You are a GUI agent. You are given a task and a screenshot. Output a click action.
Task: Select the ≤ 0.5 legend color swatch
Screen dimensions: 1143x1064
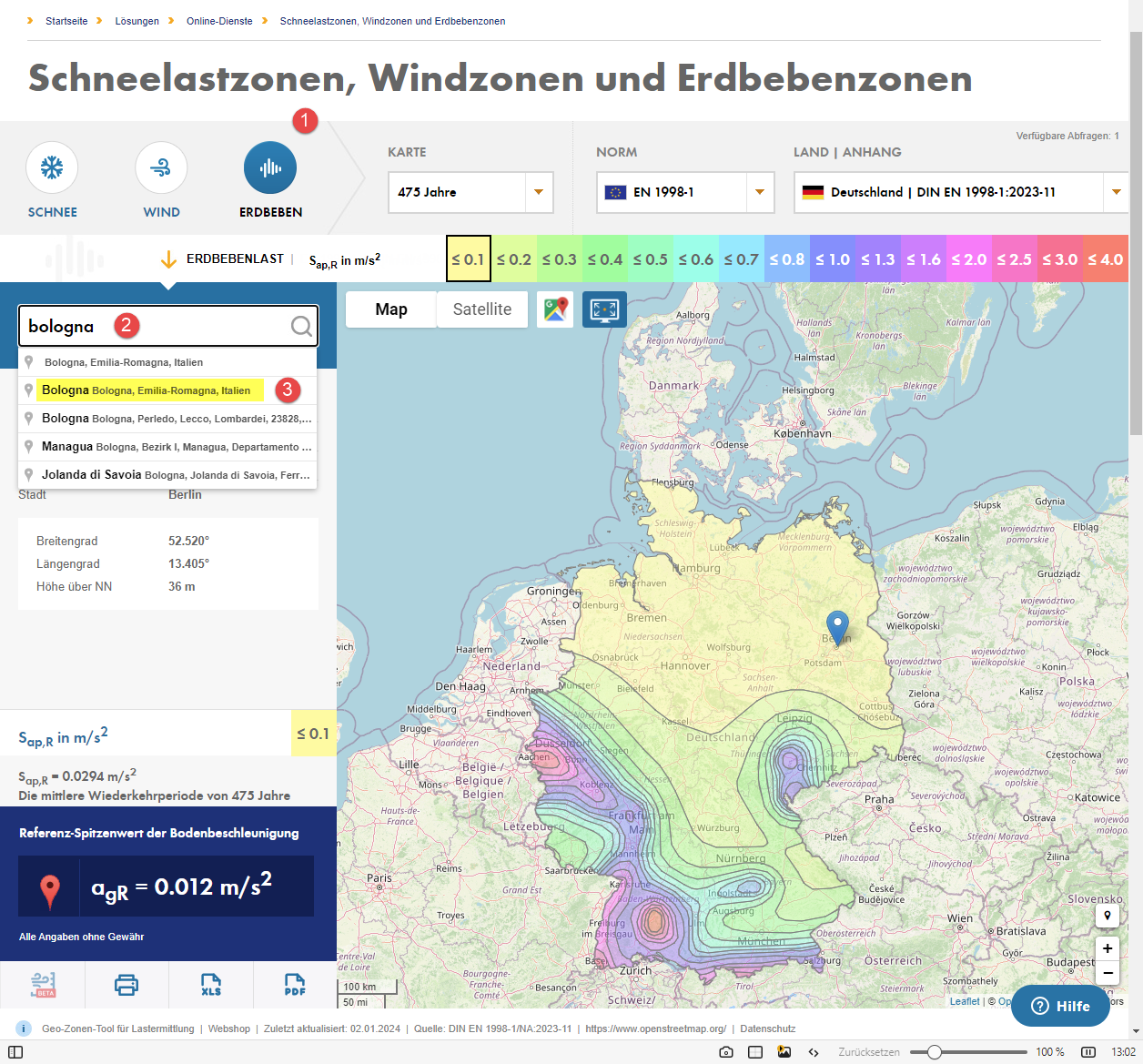[x=650, y=258]
